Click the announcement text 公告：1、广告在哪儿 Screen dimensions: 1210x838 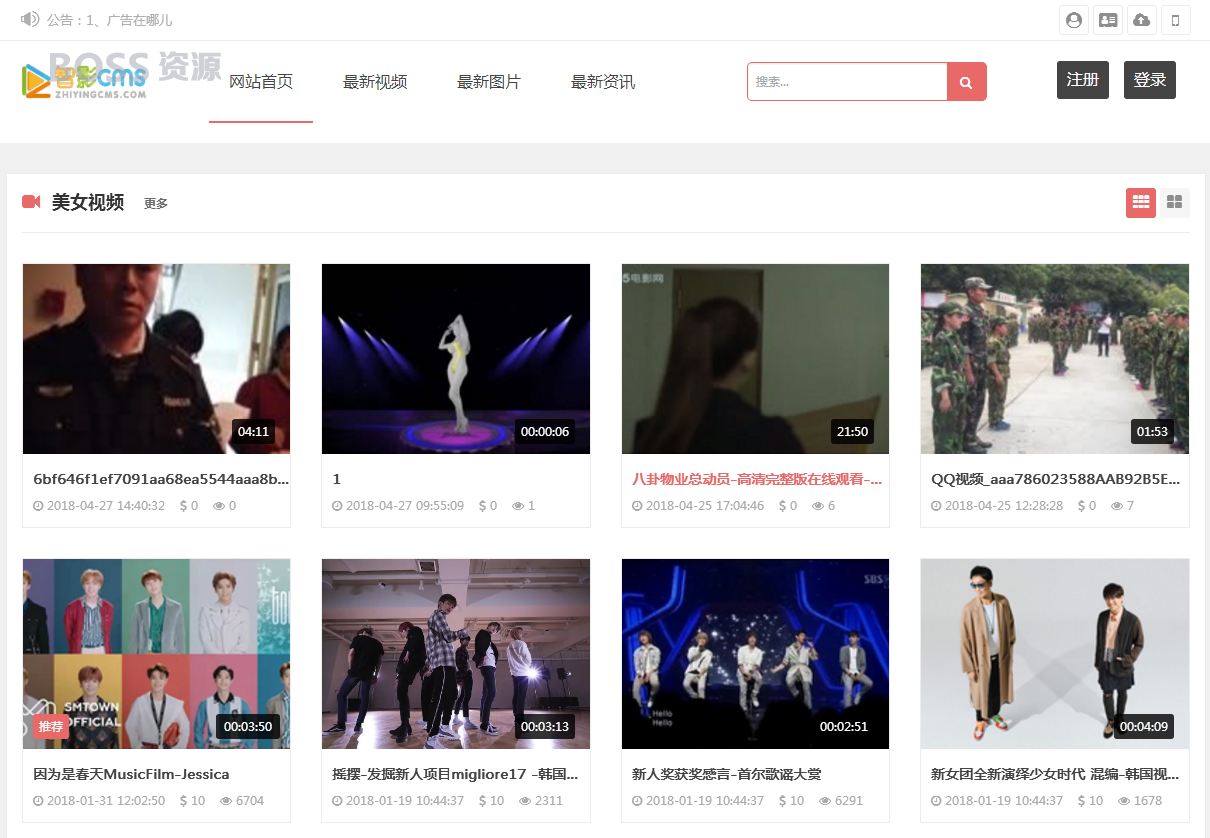[110, 20]
